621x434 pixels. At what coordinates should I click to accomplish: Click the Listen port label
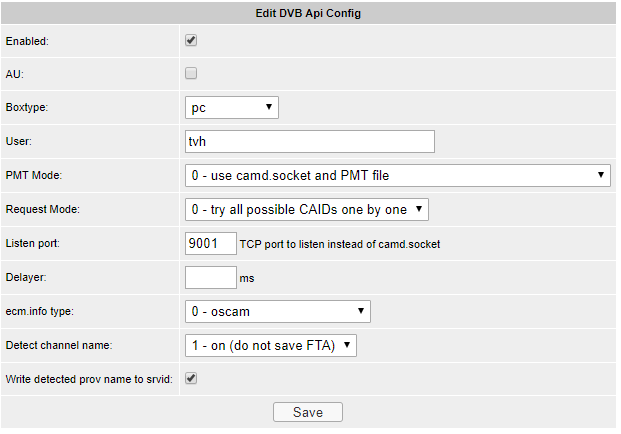coord(32,243)
